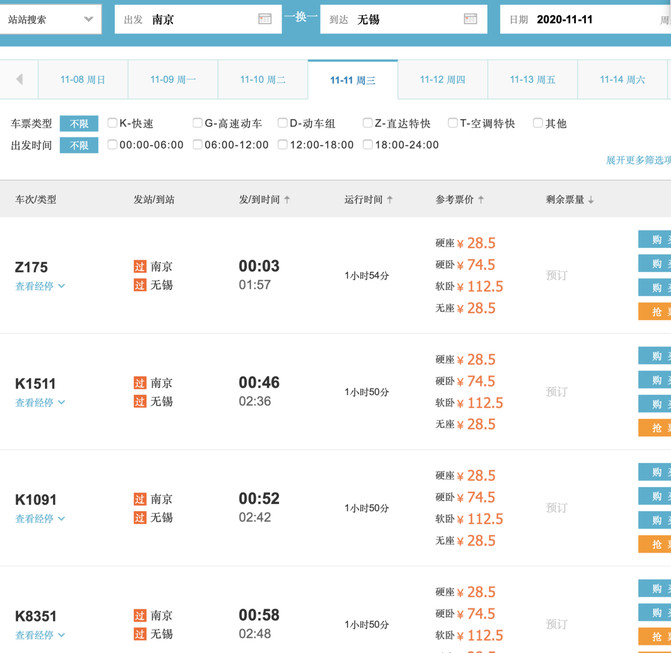The image size is (671, 653).
Task: Open station picker icon in 到达 field
Action: (470, 19)
